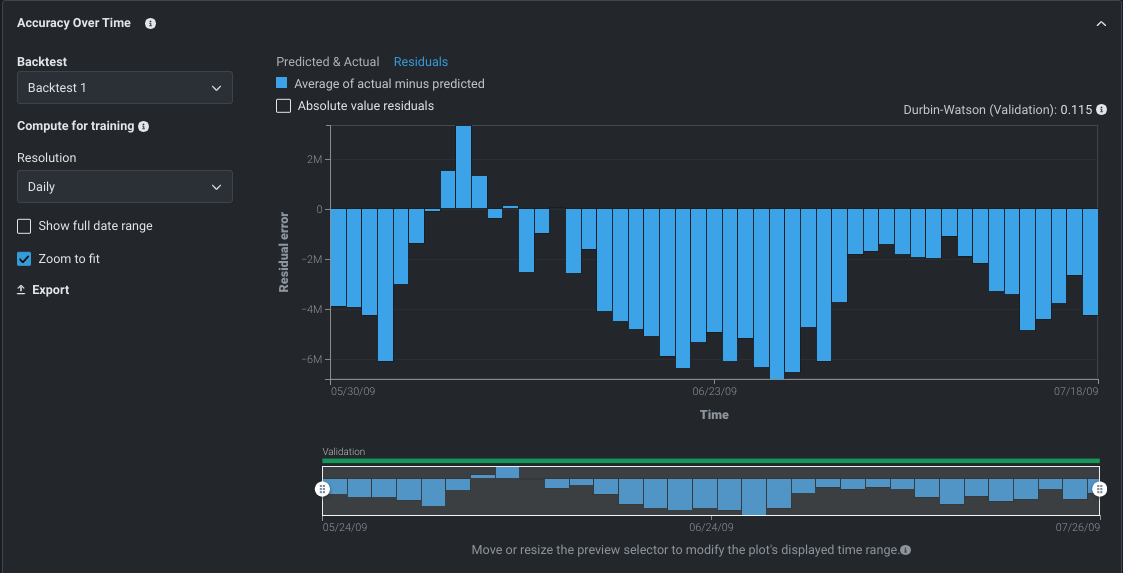Click the Durbin-Watson info icon
Image resolution: width=1123 pixels, height=573 pixels.
1101,109
